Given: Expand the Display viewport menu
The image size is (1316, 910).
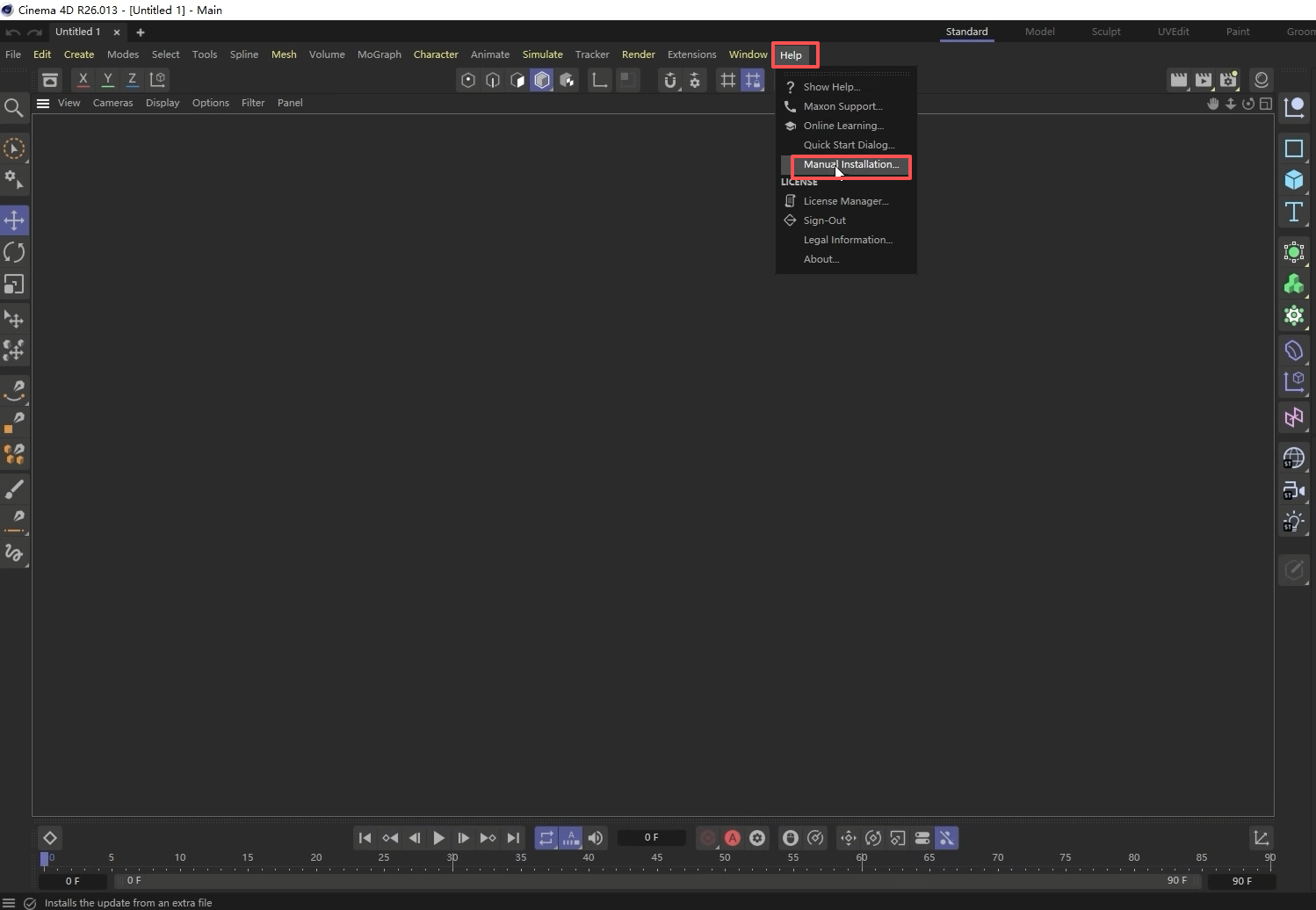Looking at the screenshot, I should [163, 103].
